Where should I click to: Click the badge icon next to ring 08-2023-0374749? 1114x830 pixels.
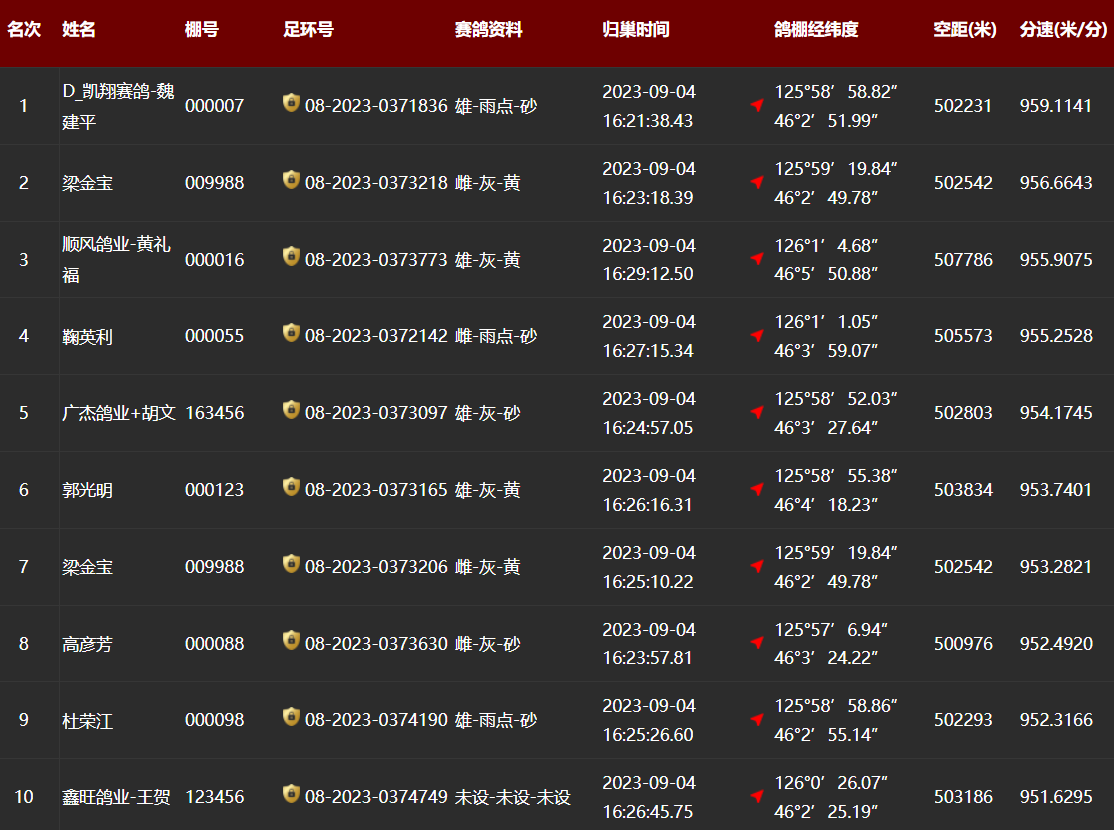[x=291, y=795]
